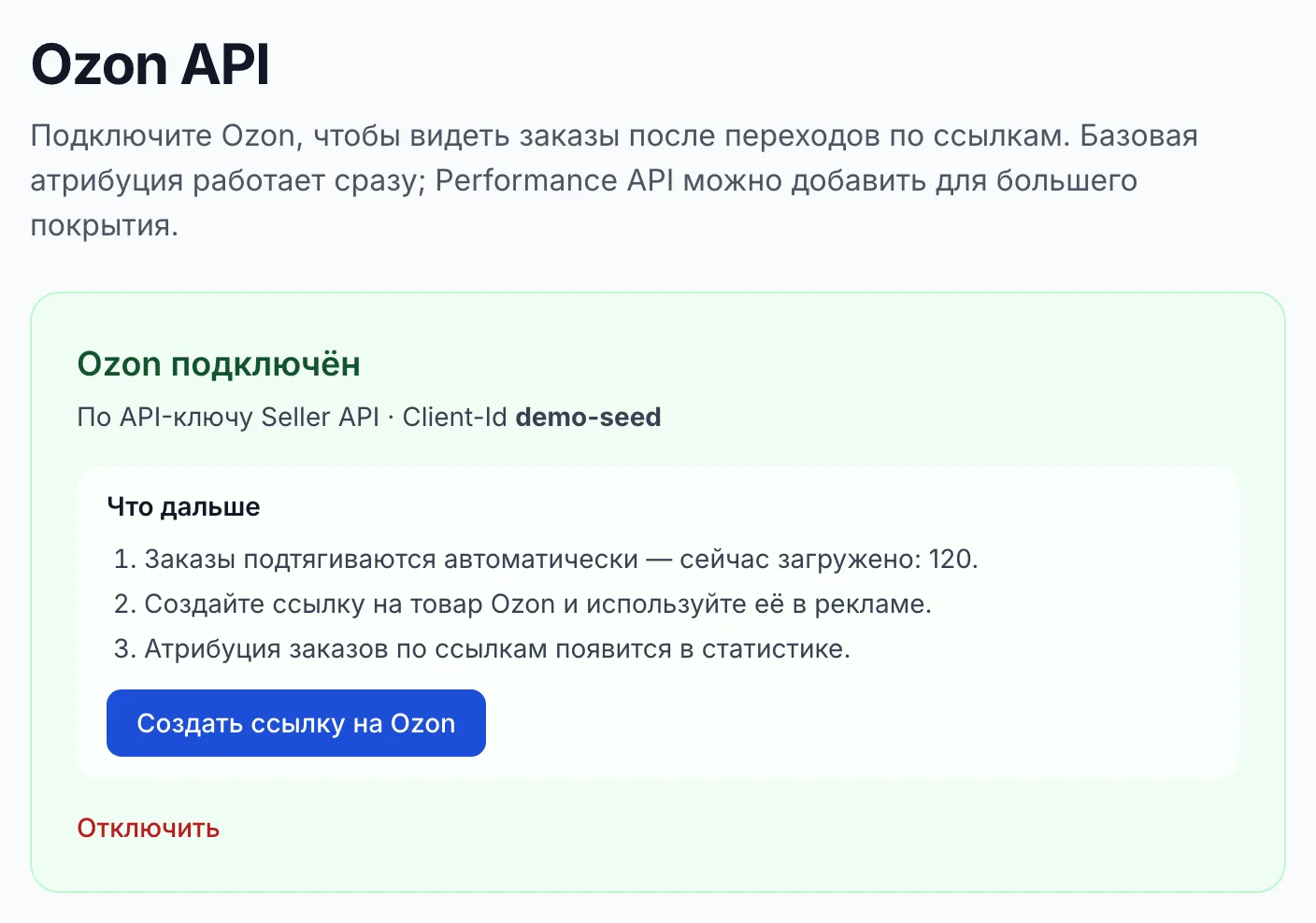1316x923 pixels.
Task: Click the "Создать ссылку на Ozon" button
Action: (296, 723)
